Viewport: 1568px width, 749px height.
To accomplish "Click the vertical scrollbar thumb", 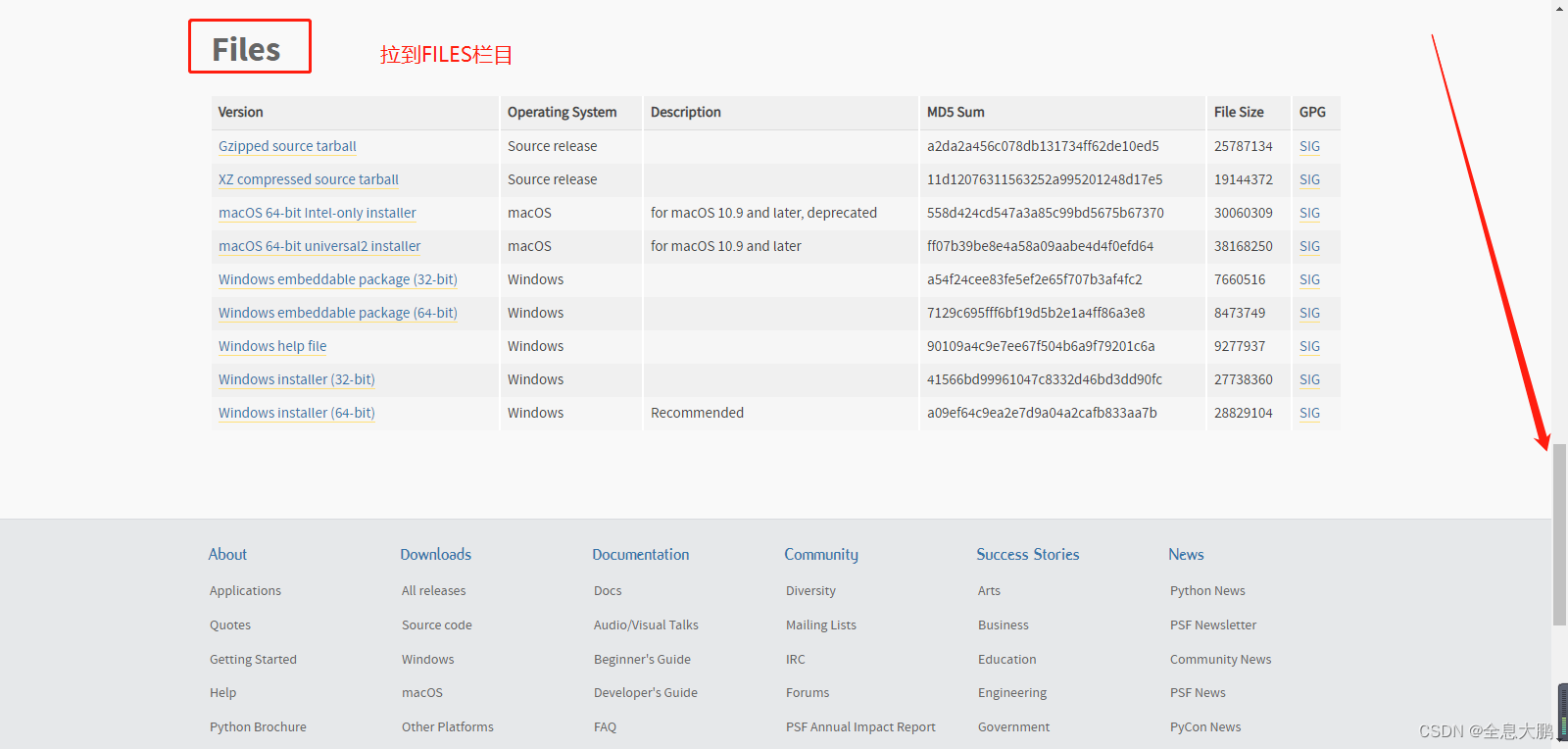I will [x=1559, y=534].
